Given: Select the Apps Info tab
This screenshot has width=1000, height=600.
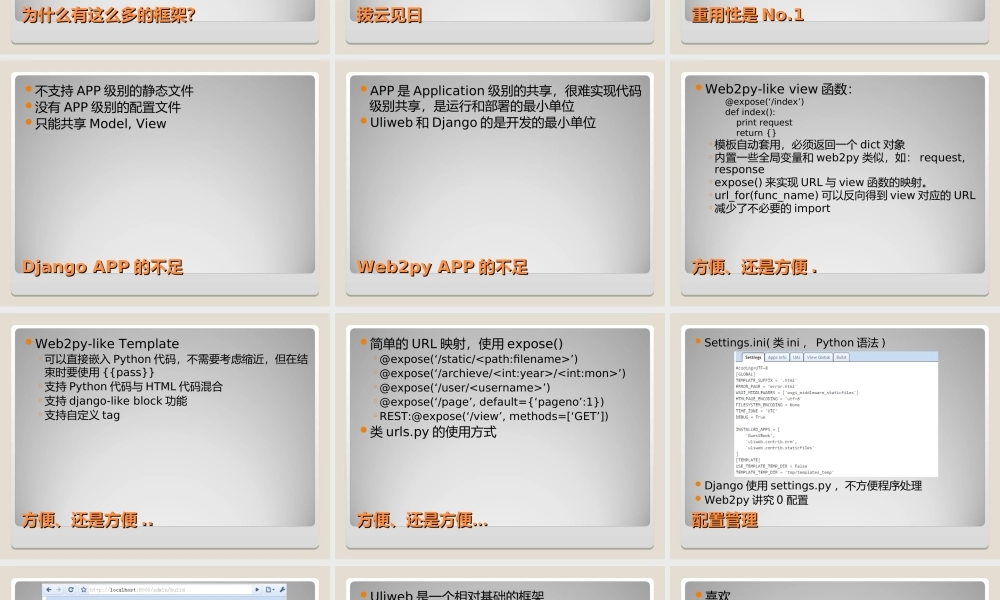Looking at the screenshot, I should pyautogui.click(x=778, y=357).
